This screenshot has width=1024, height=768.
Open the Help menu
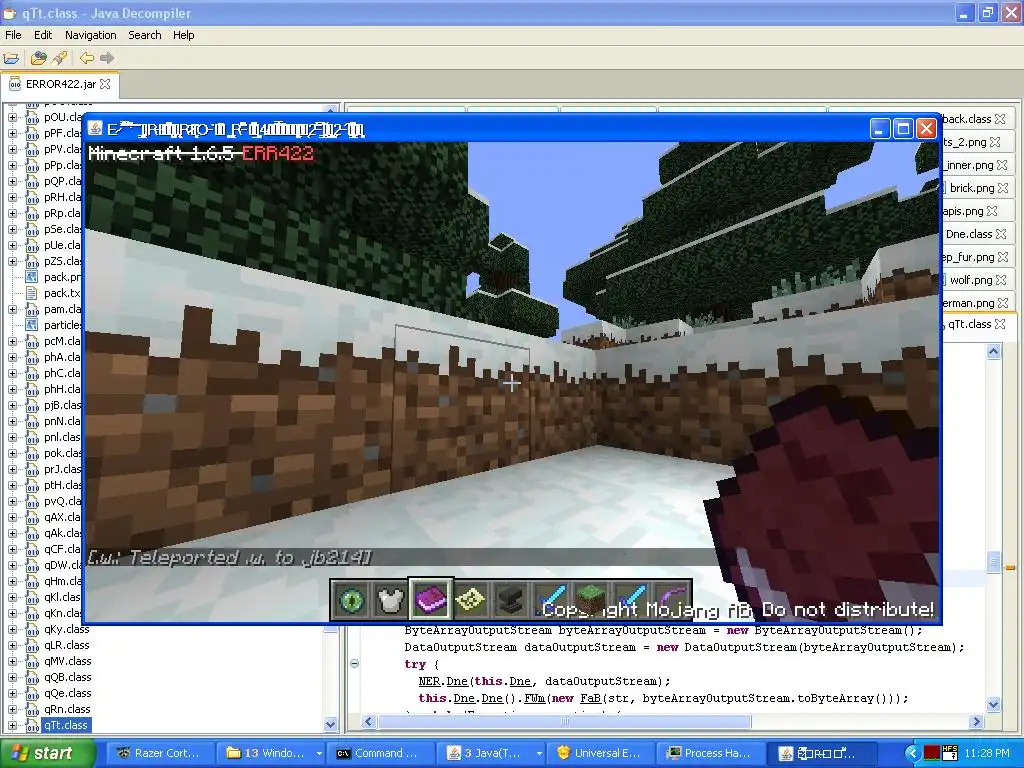[x=184, y=35]
